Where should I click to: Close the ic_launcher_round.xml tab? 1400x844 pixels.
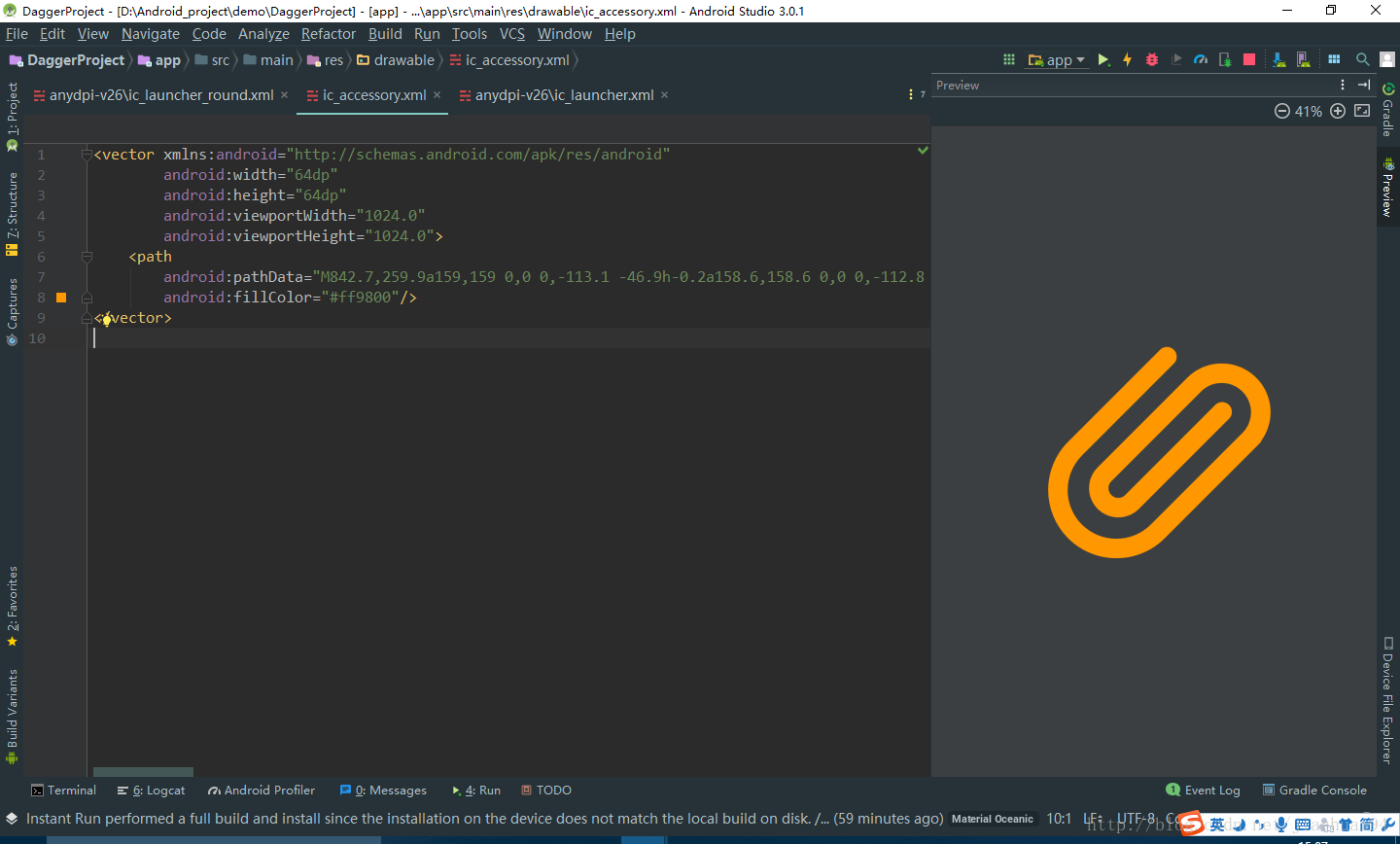(x=285, y=94)
